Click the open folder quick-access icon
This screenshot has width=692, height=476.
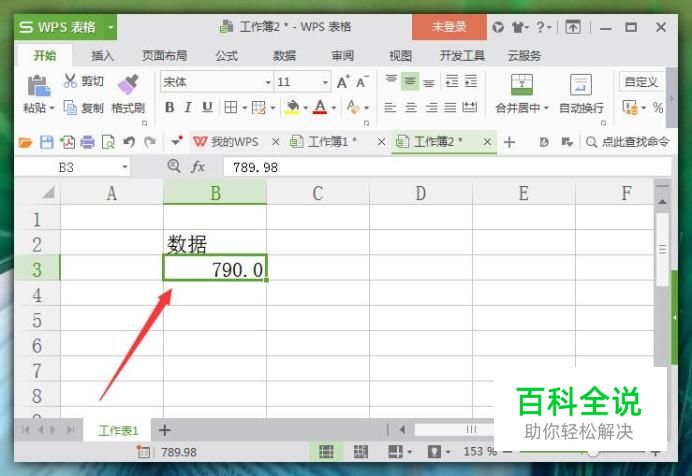[26, 142]
